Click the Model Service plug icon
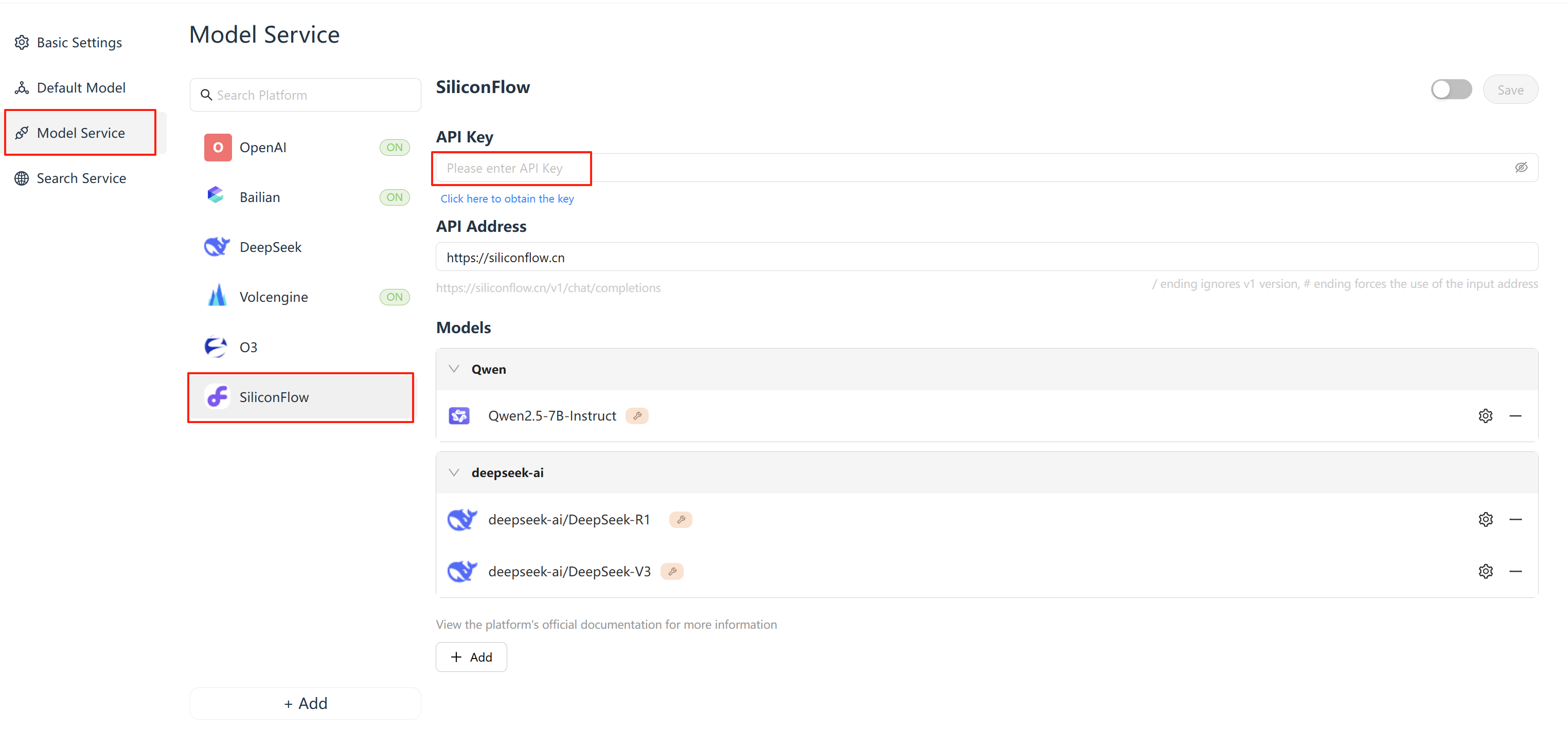The image size is (1568, 730). pos(22,133)
